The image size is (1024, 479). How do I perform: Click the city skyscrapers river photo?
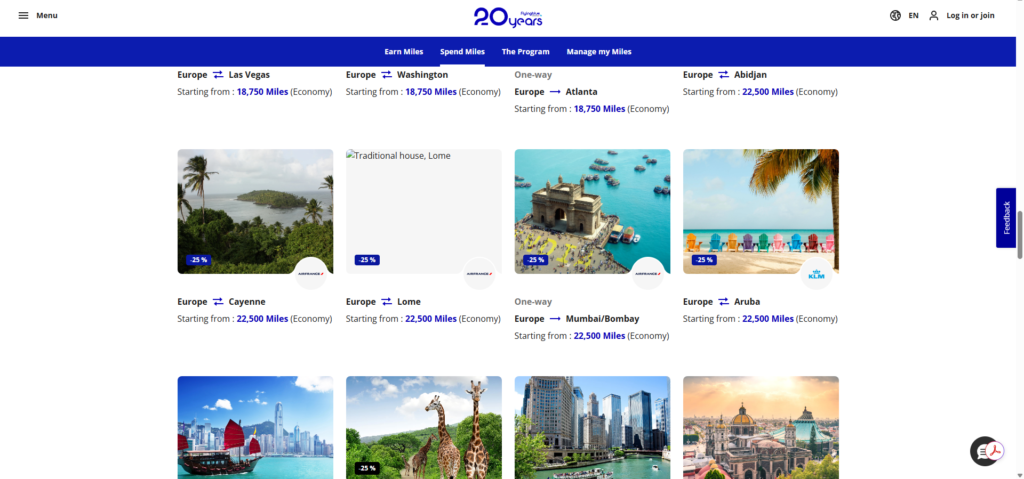click(x=592, y=427)
